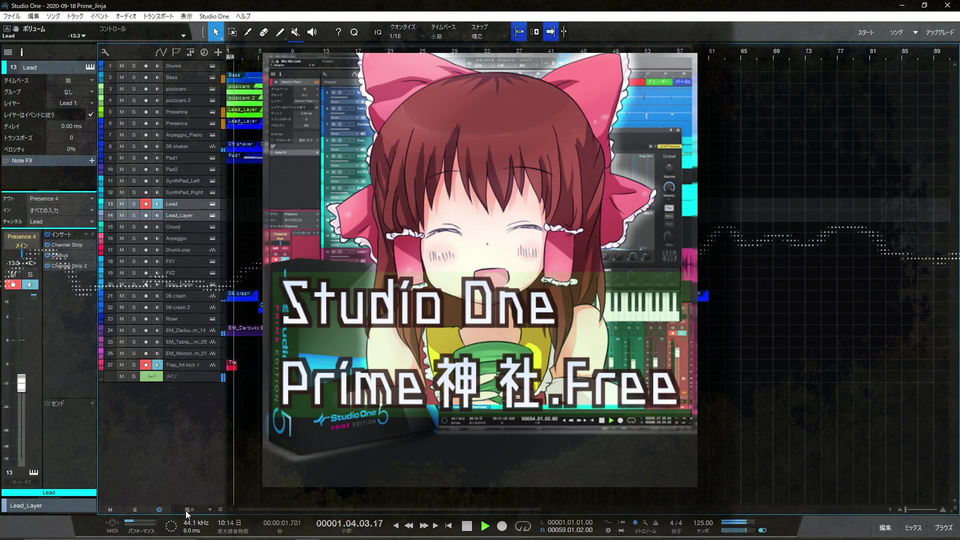Open the ヘルプ menu
This screenshot has height=540, width=960.
[x=243, y=17]
